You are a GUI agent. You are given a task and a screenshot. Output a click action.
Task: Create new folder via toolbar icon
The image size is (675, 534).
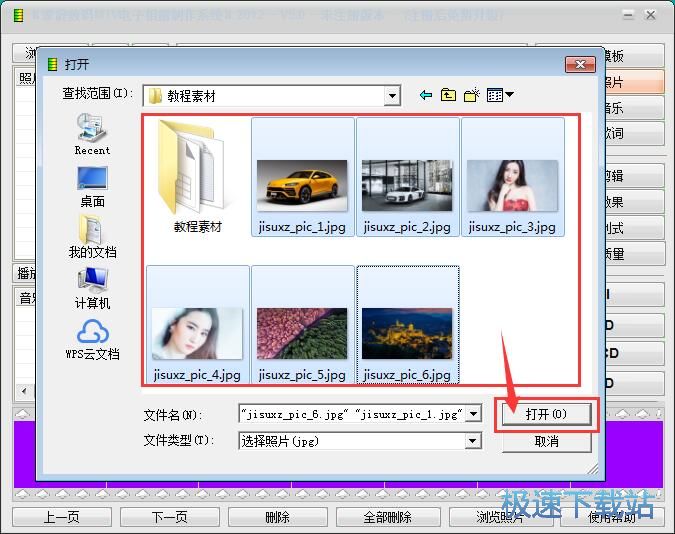coord(472,95)
